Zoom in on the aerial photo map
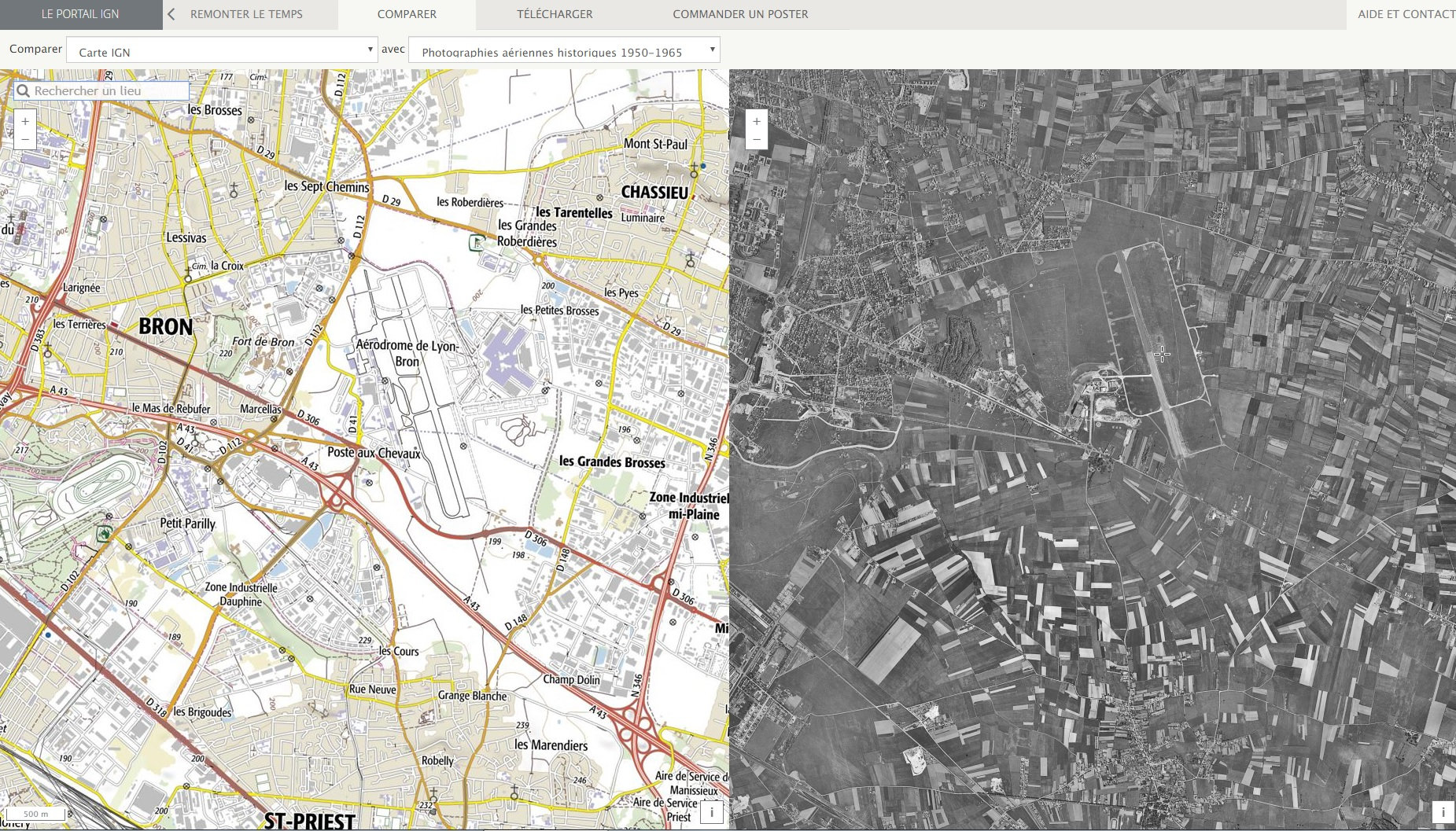Screen dimensions: 1456x831 [x=757, y=121]
